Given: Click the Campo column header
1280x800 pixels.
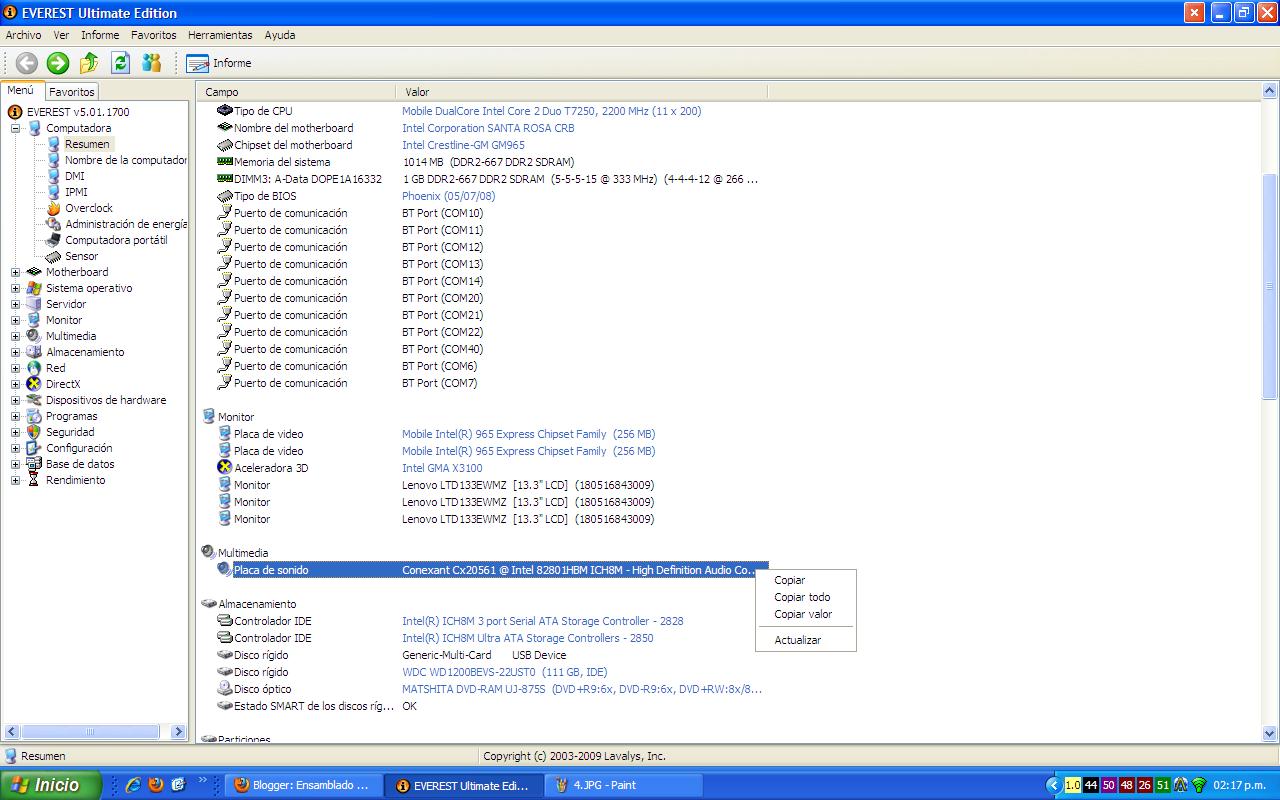Looking at the screenshot, I should pos(298,92).
